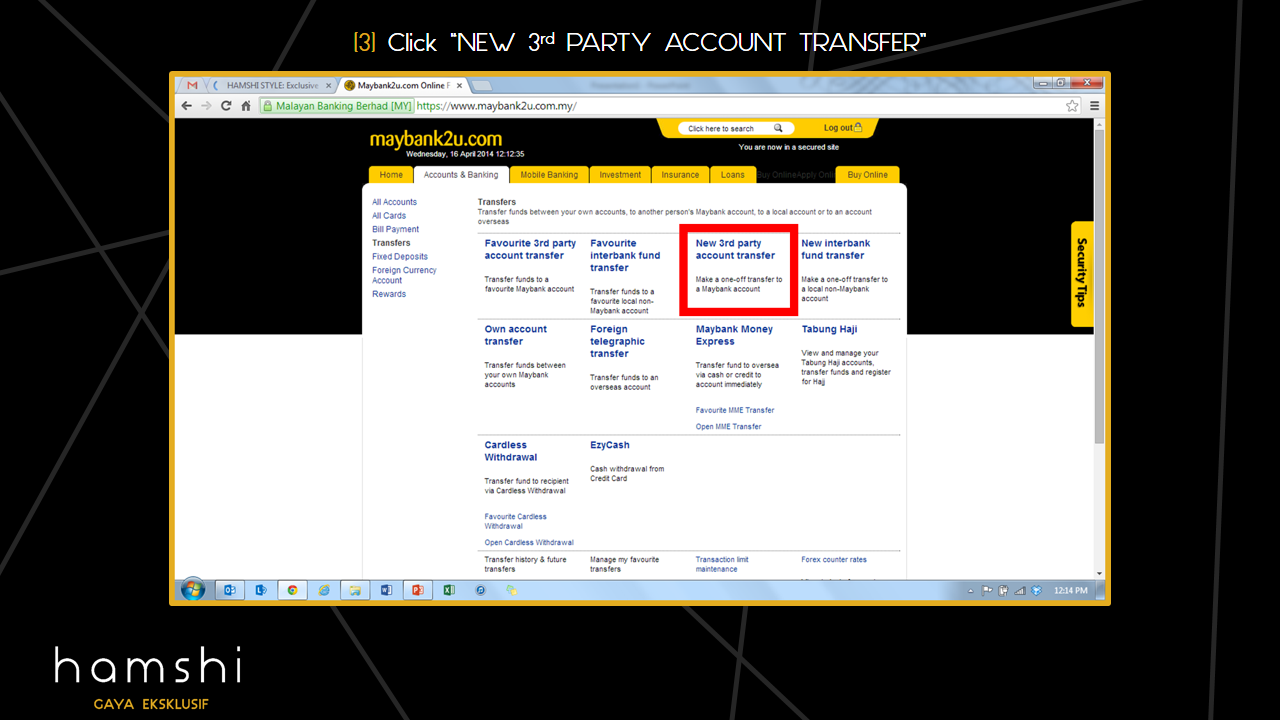Open Favourite interbank fund transfer
The height and width of the screenshot is (720, 1280).
point(625,255)
